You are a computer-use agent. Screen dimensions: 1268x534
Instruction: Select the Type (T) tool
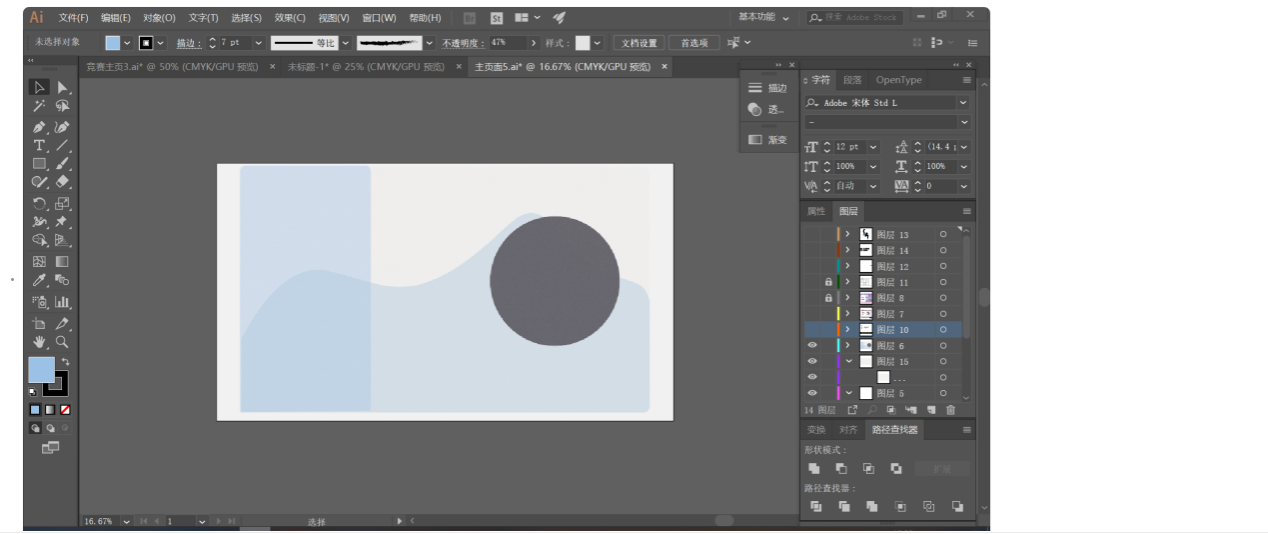click(x=39, y=146)
